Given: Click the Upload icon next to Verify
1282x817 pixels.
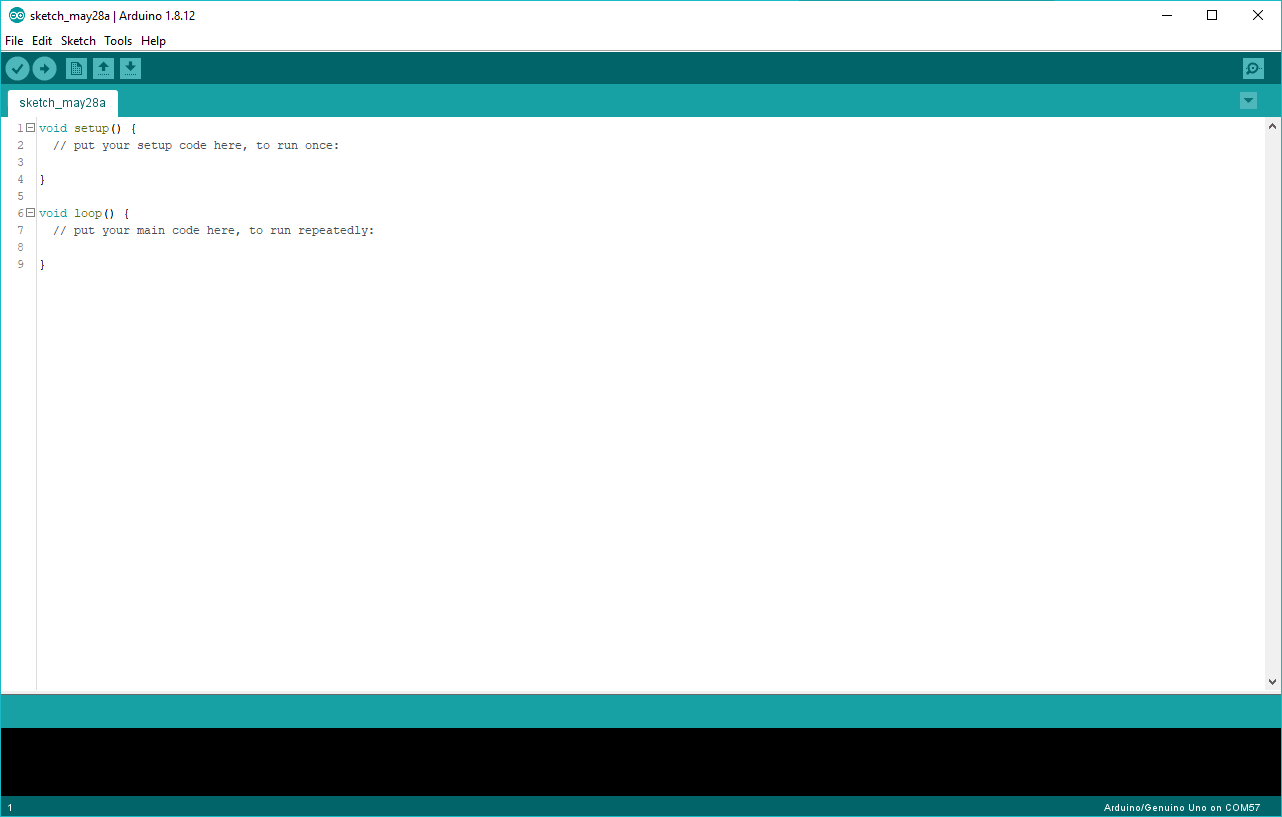Looking at the screenshot, I should point(44,68).
